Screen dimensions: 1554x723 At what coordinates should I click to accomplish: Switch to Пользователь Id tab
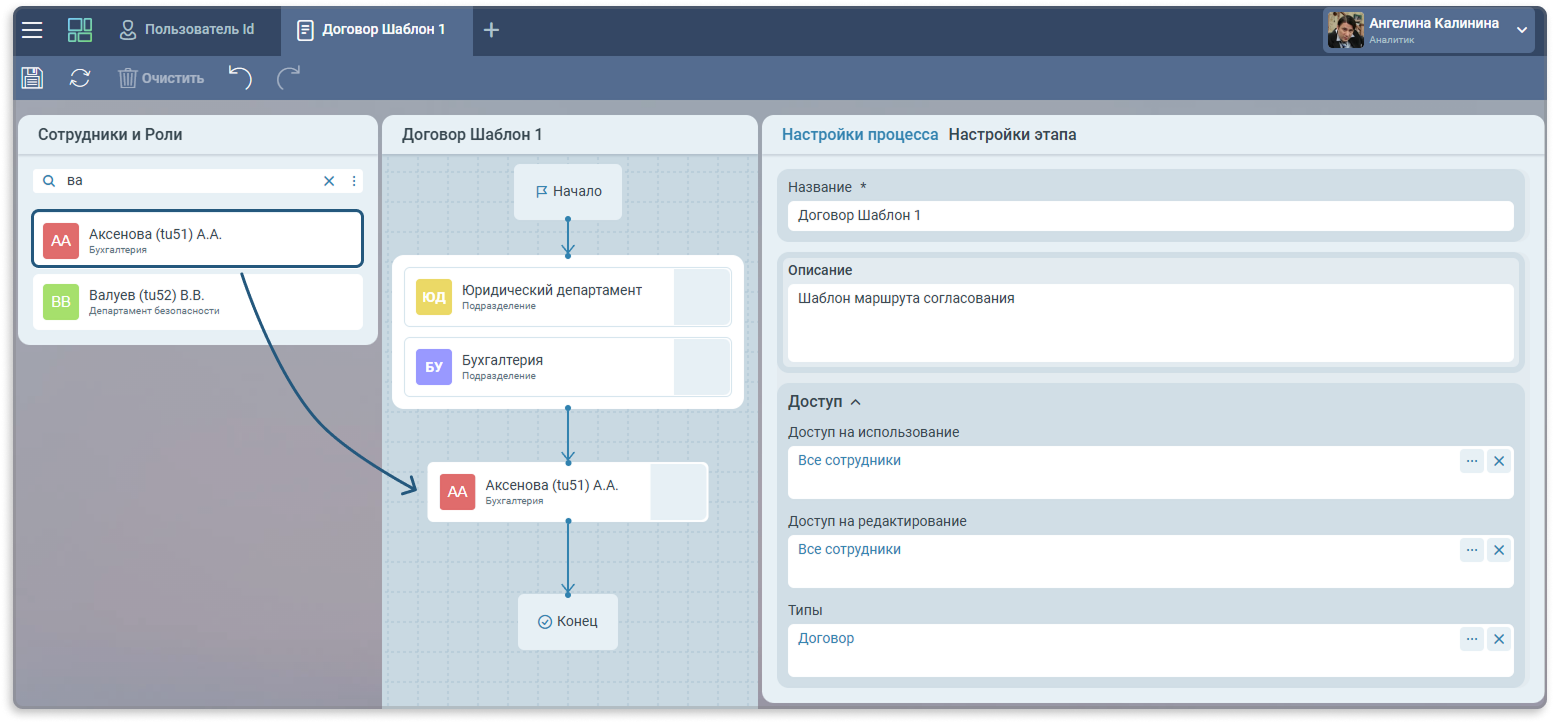[x=187, y=29]
